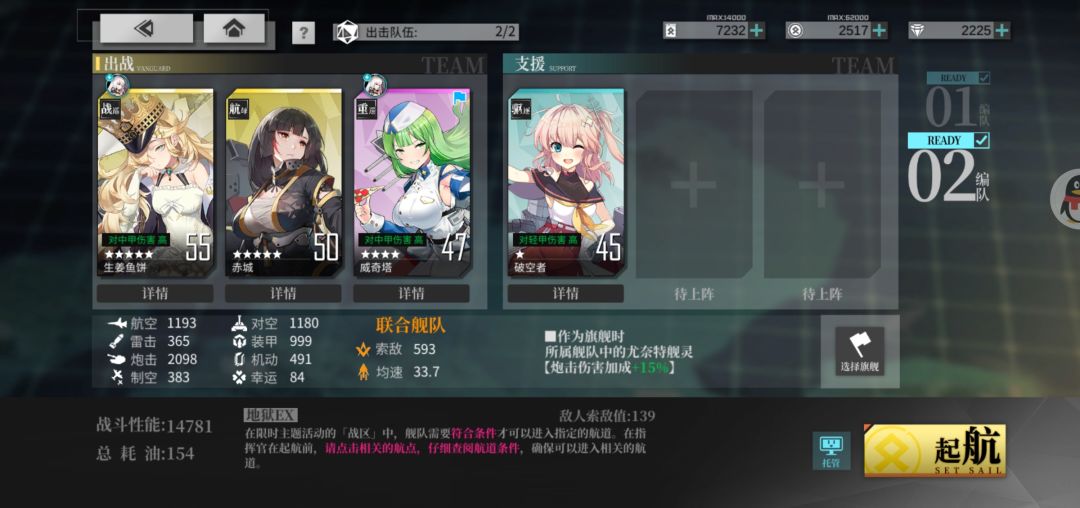
Task: Click the 选择旗舰 flag icon button
Action: pos(859,351)
